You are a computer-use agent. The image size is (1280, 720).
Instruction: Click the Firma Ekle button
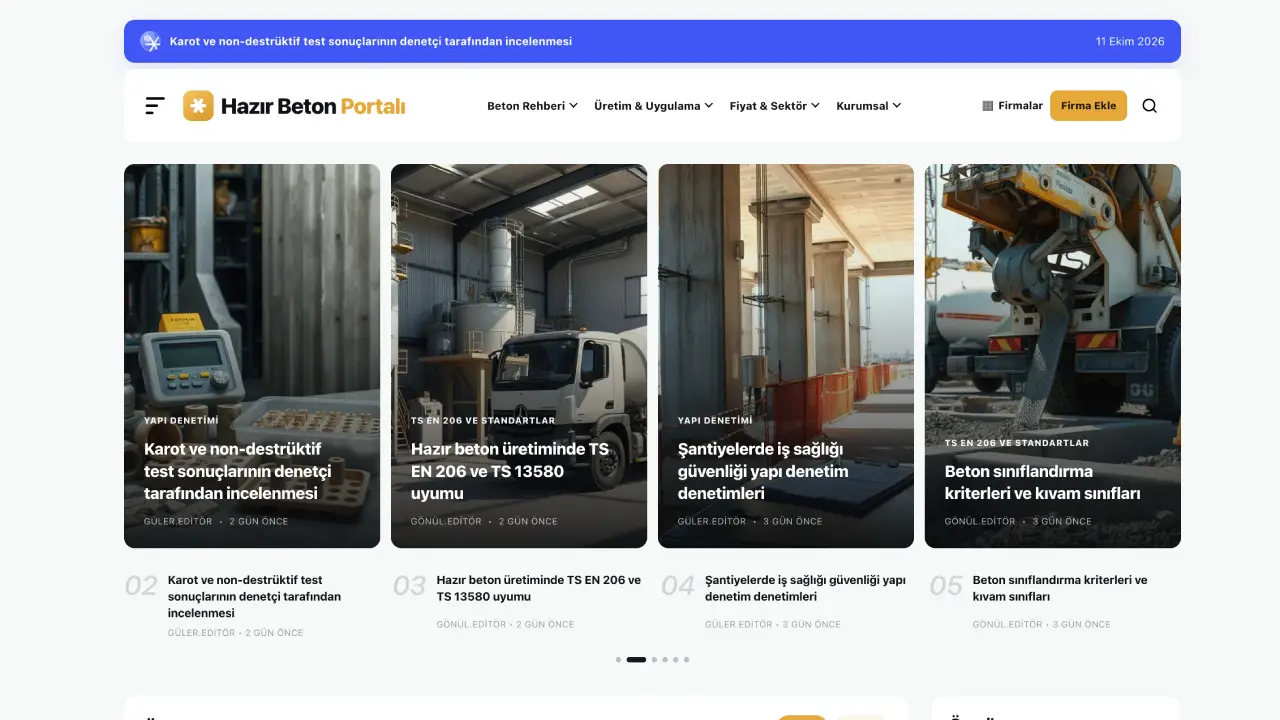[1088, 106]
